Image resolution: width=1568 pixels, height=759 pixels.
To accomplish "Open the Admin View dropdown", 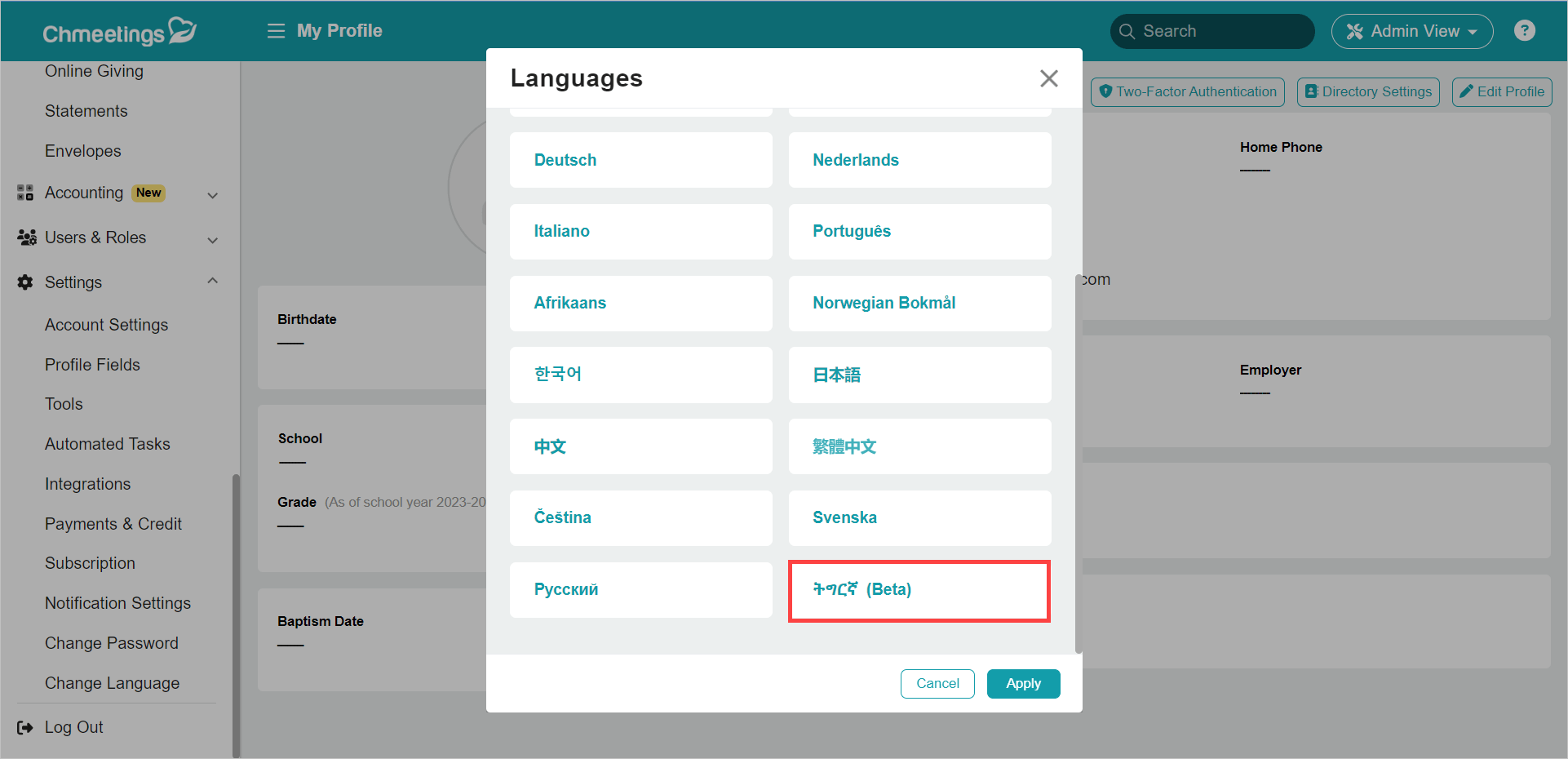I will (1411, 31).
